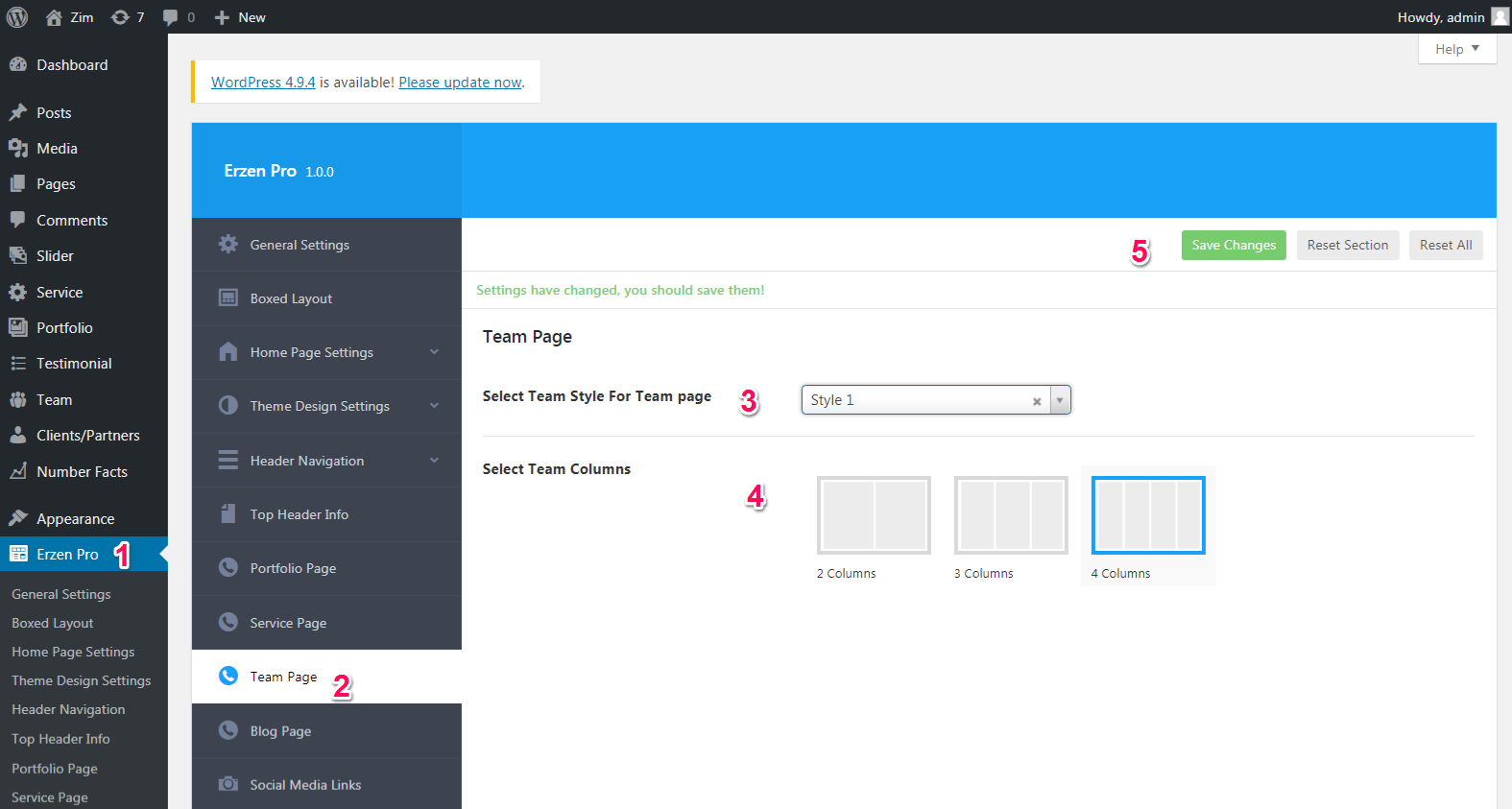
Task: Select the 4 Columns layout
Action: [x=1148, y=515]
